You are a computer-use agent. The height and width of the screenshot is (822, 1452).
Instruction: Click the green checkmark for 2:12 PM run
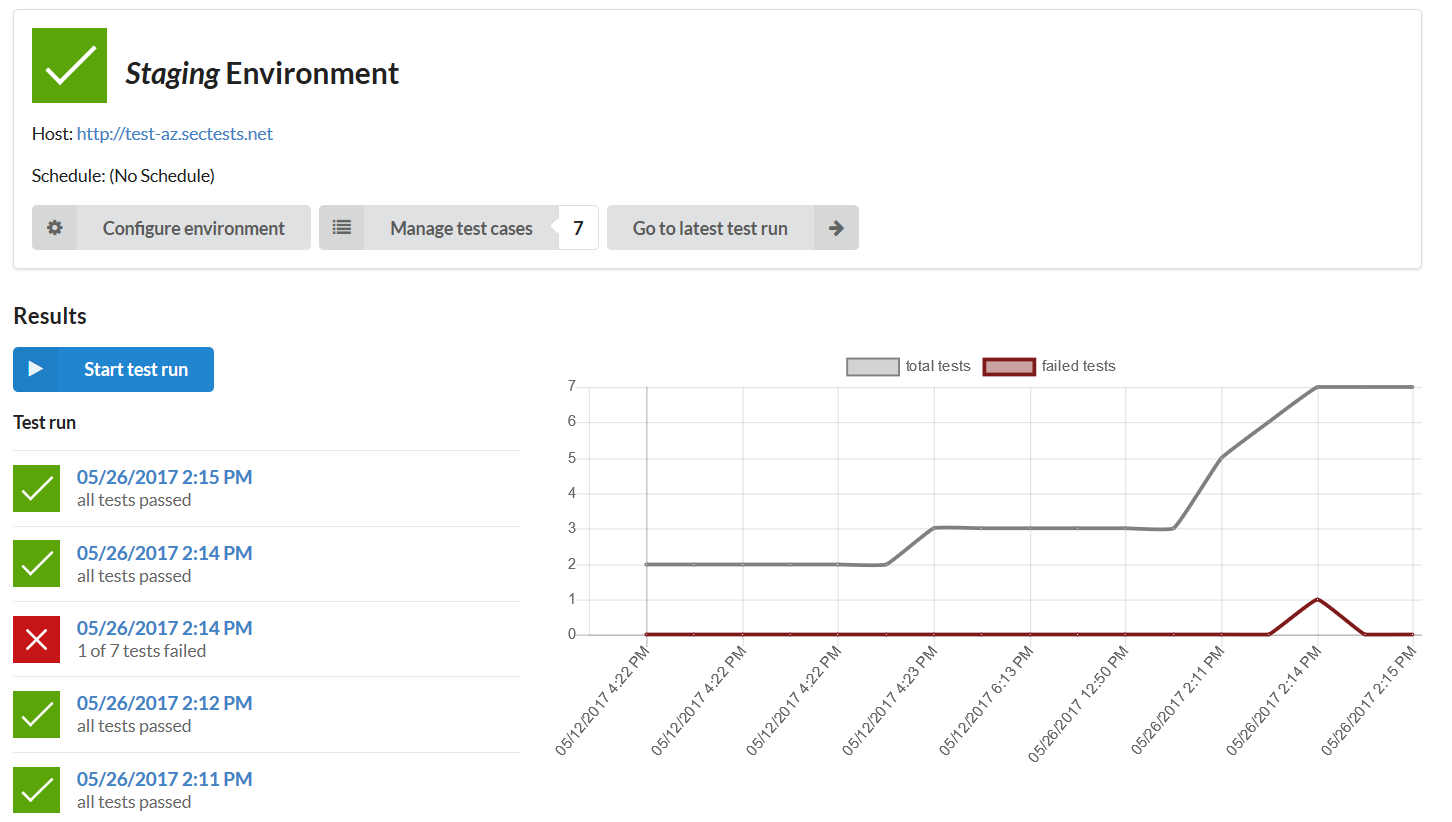(37, 714)
